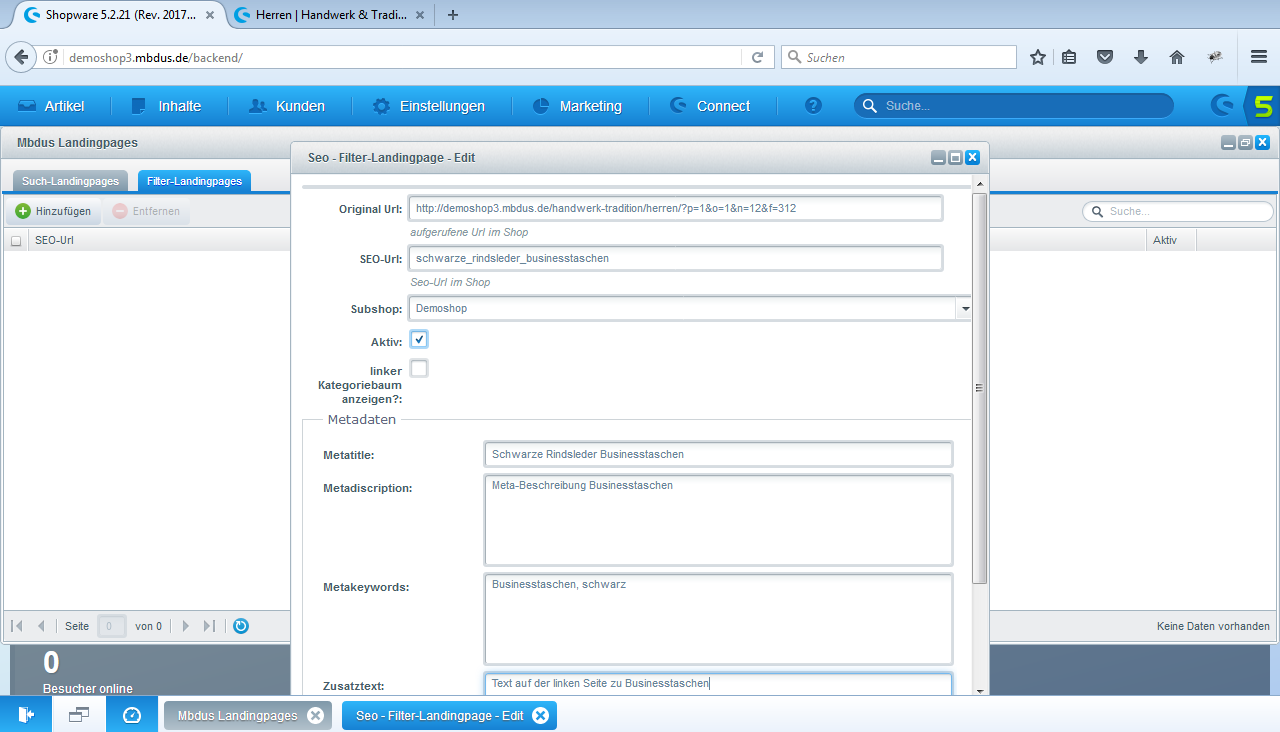Click the dashboard gauge icon in taskbar

point(132,715)
